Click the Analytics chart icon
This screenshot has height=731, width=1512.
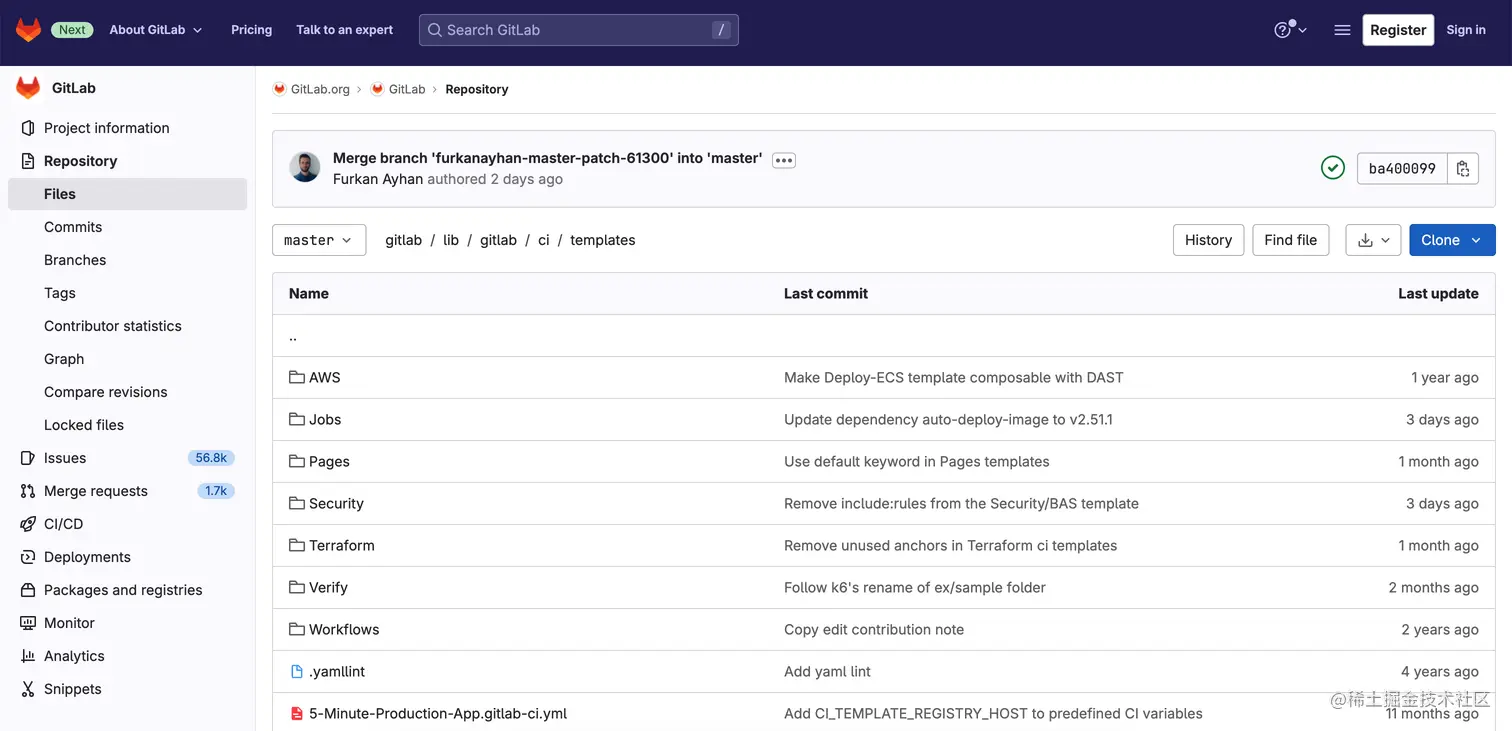[x=28, y=656]
